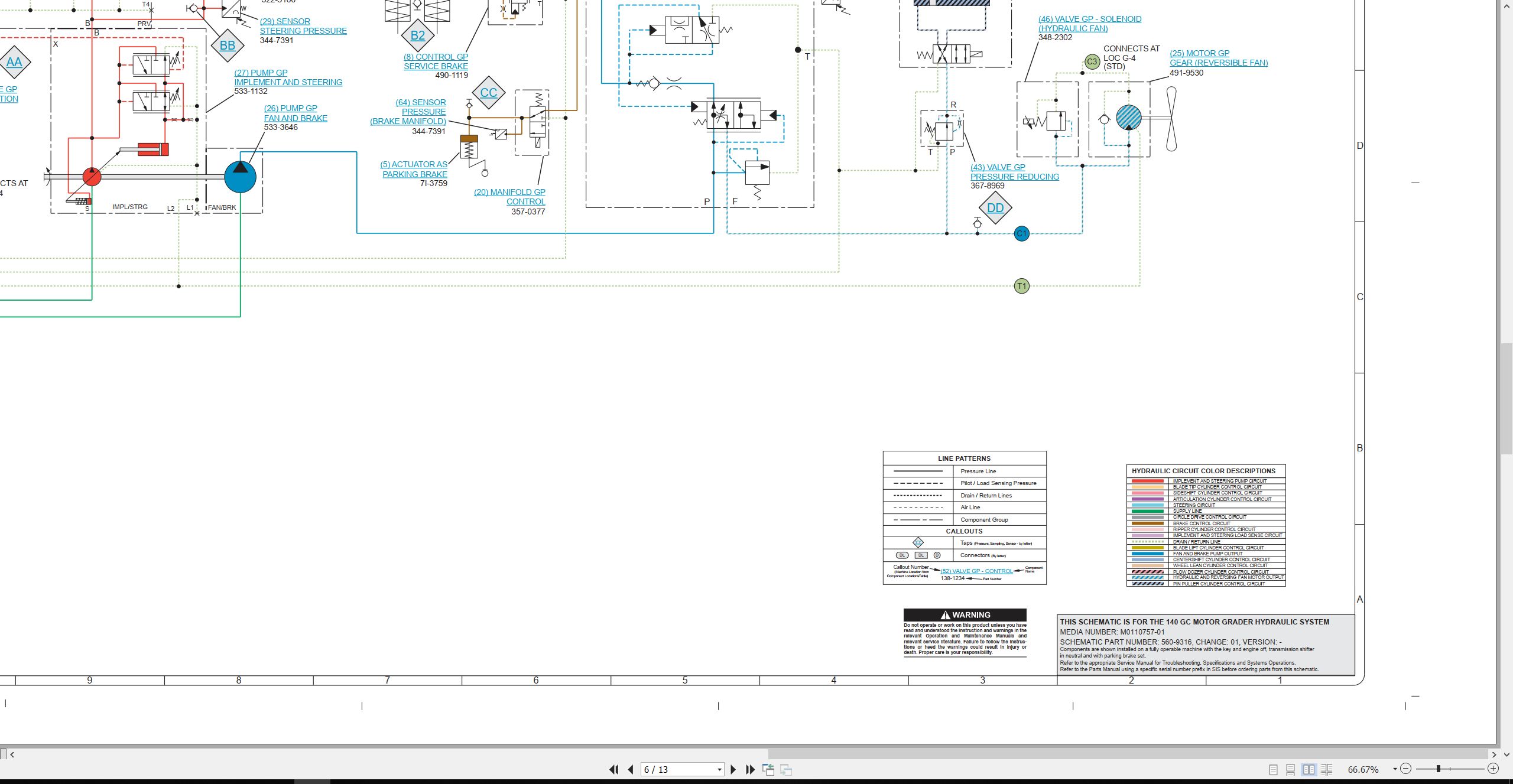Click the B2 tap diamond
Screen dimensions: 1513x784
(x=418, y=35)
